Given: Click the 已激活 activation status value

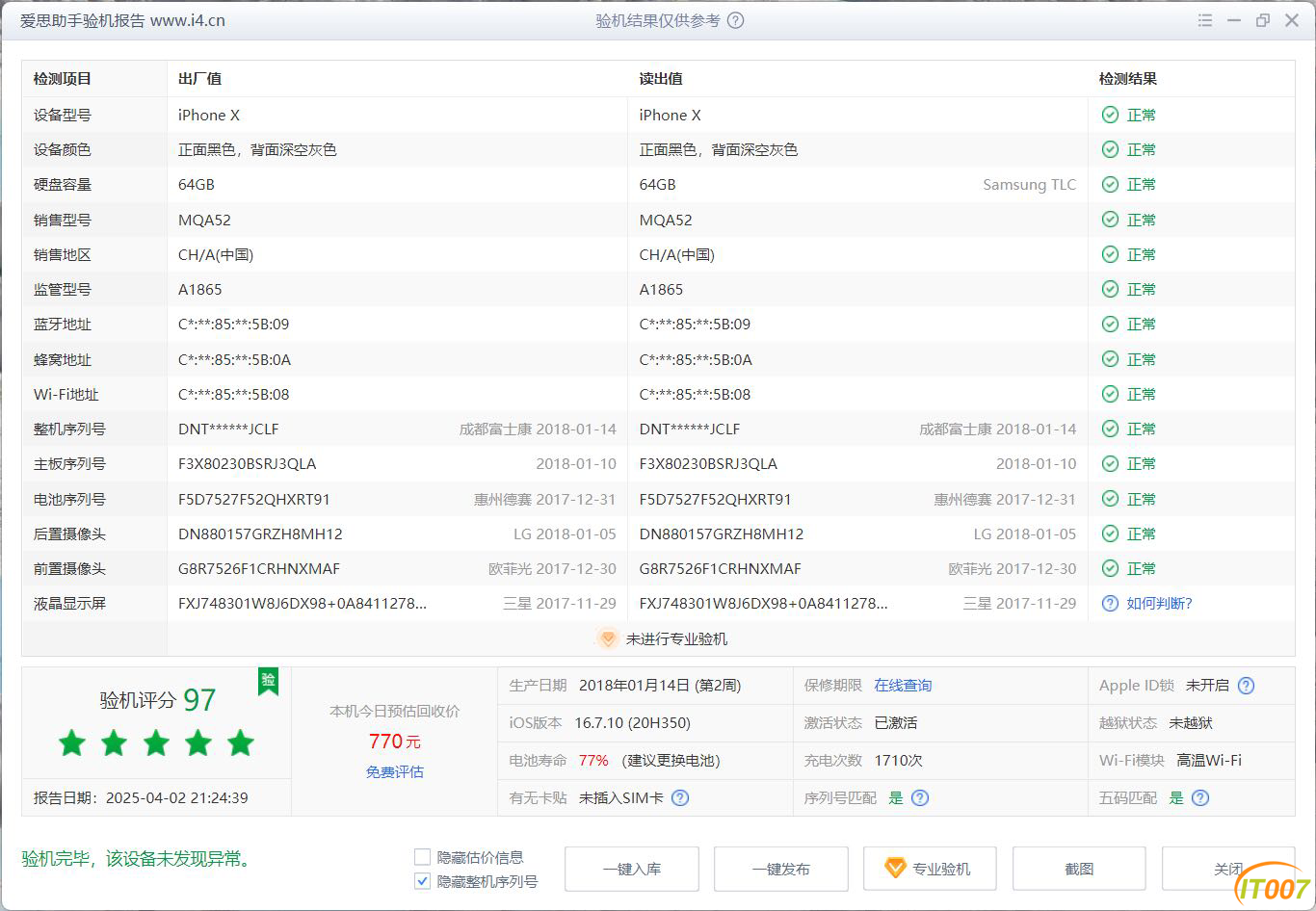Looking at the screenshot, I should pos(896,723).
